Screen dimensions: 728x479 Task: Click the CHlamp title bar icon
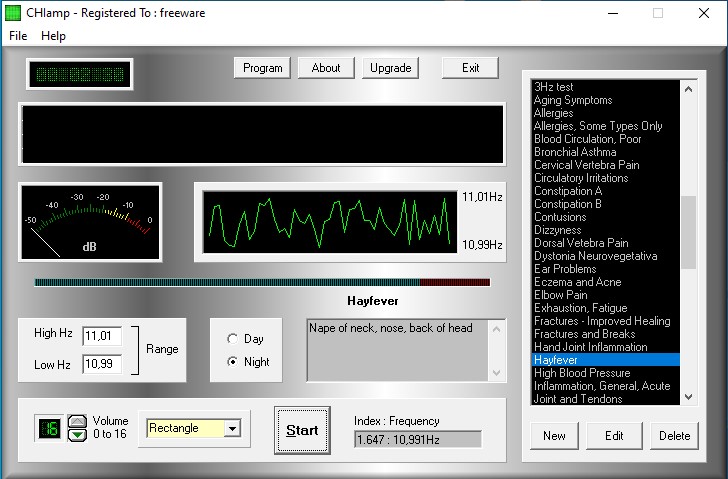click(13, 13)
